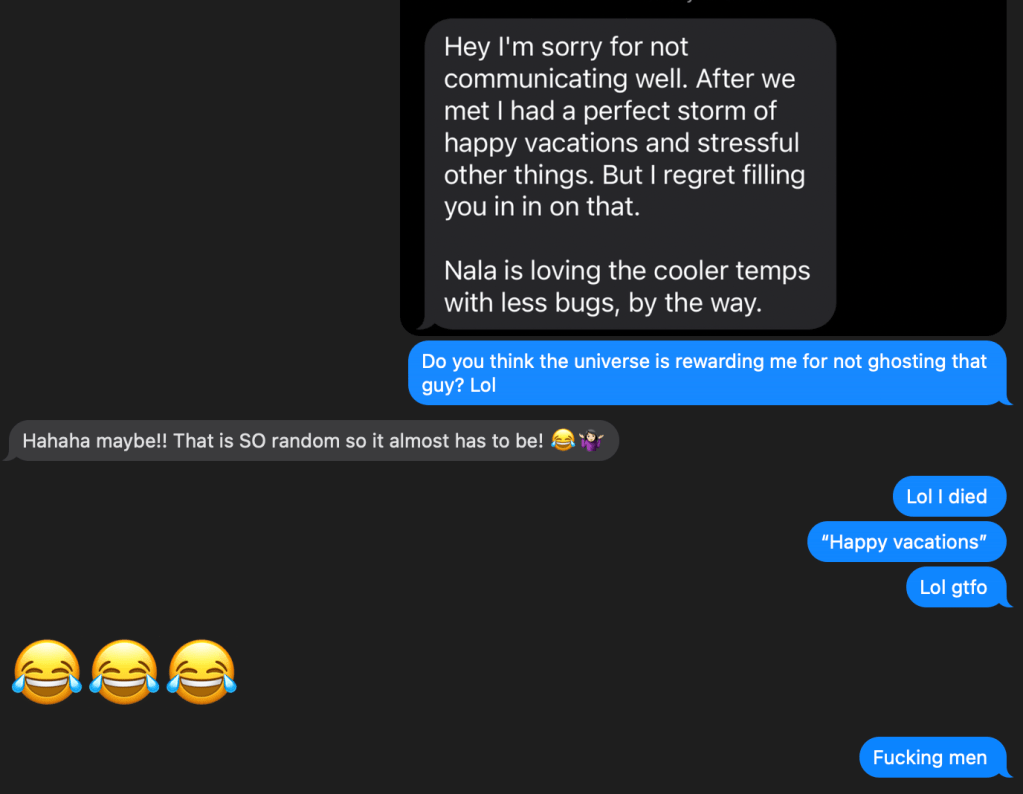This screenshot has height=794, width=1023.
Task: Select the 'Lol I died' bubble
Action: (x=949, y=496)
